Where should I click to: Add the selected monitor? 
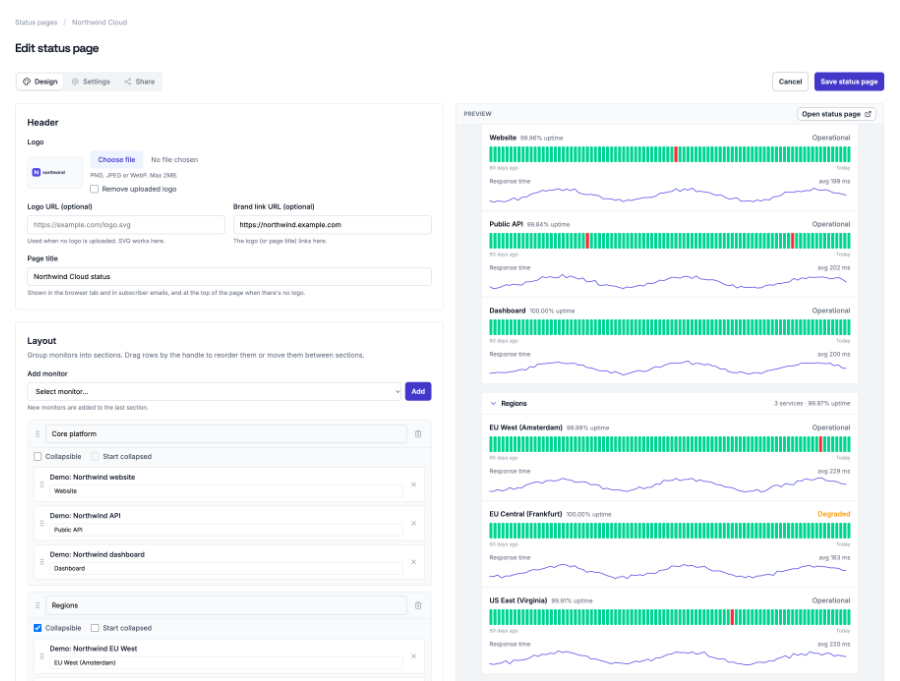[418, 391]
